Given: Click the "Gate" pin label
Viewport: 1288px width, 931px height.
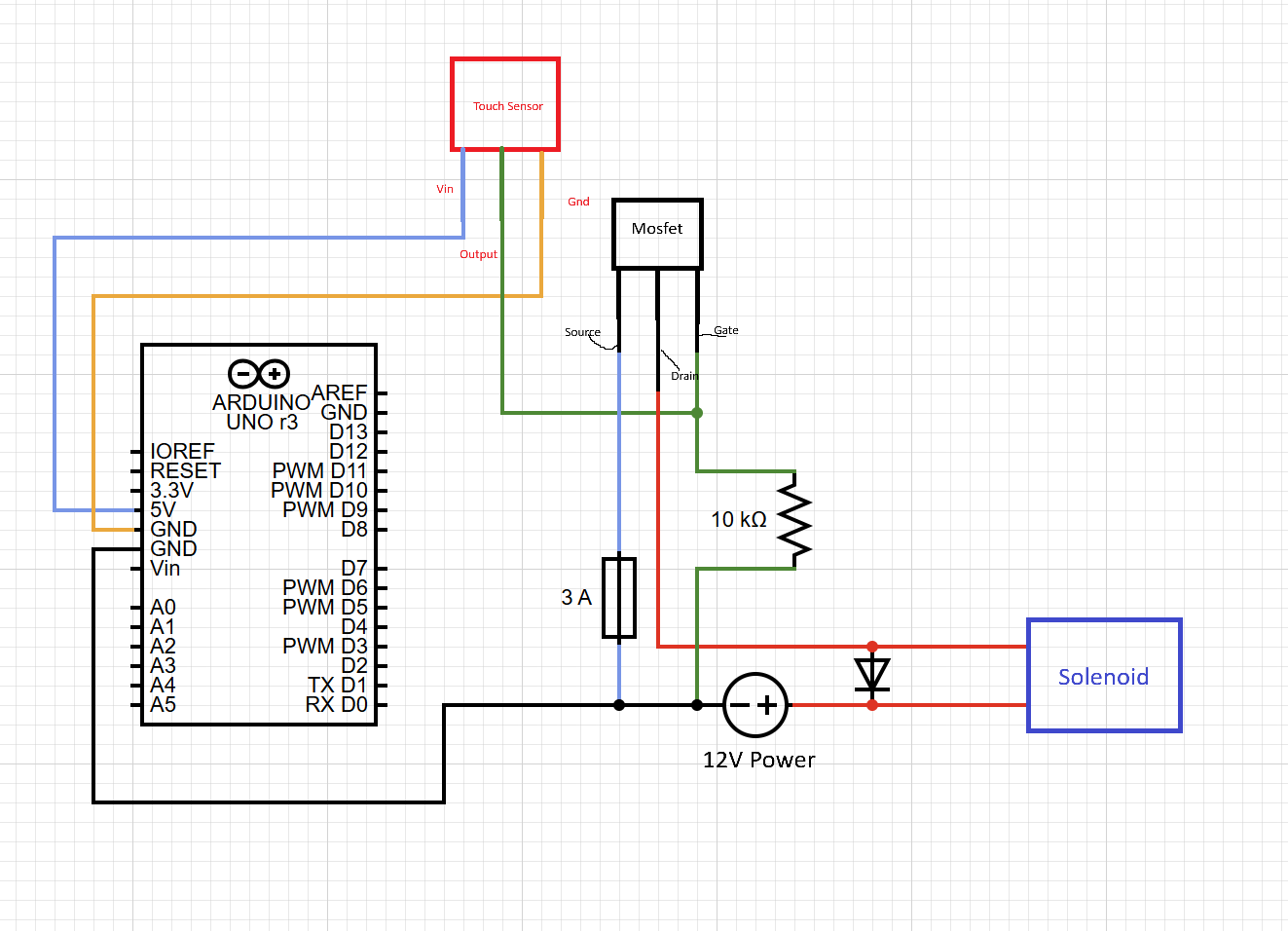Looking at the screenshot, I should click(726, 330).
